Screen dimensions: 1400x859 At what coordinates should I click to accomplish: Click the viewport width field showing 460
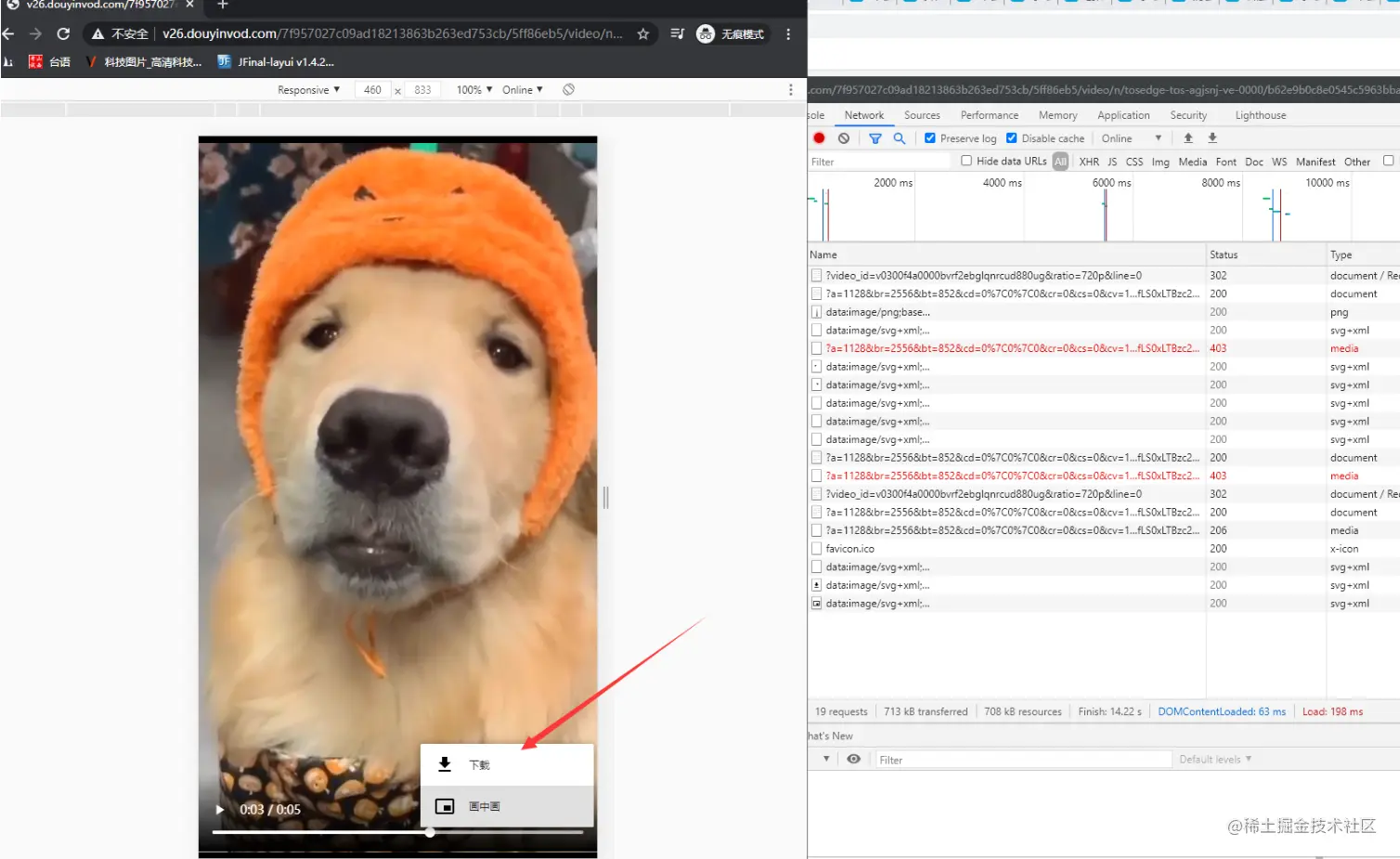point(372,90)
